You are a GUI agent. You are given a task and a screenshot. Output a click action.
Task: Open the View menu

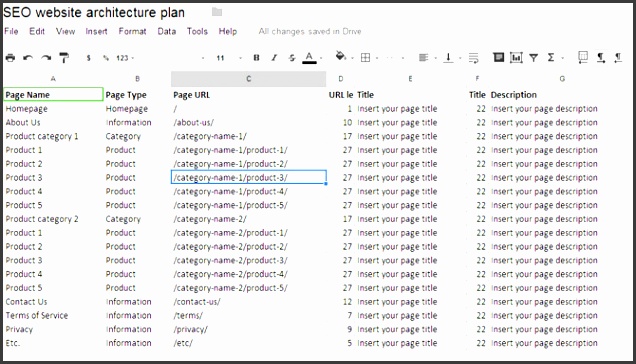click(65, 31)
